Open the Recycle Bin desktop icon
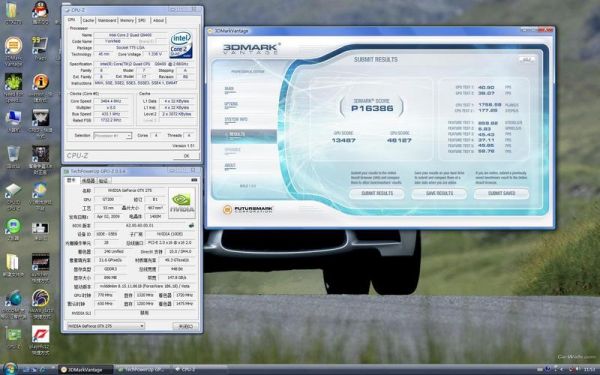This screenshot has width=600, height=375. coord(13,155)
